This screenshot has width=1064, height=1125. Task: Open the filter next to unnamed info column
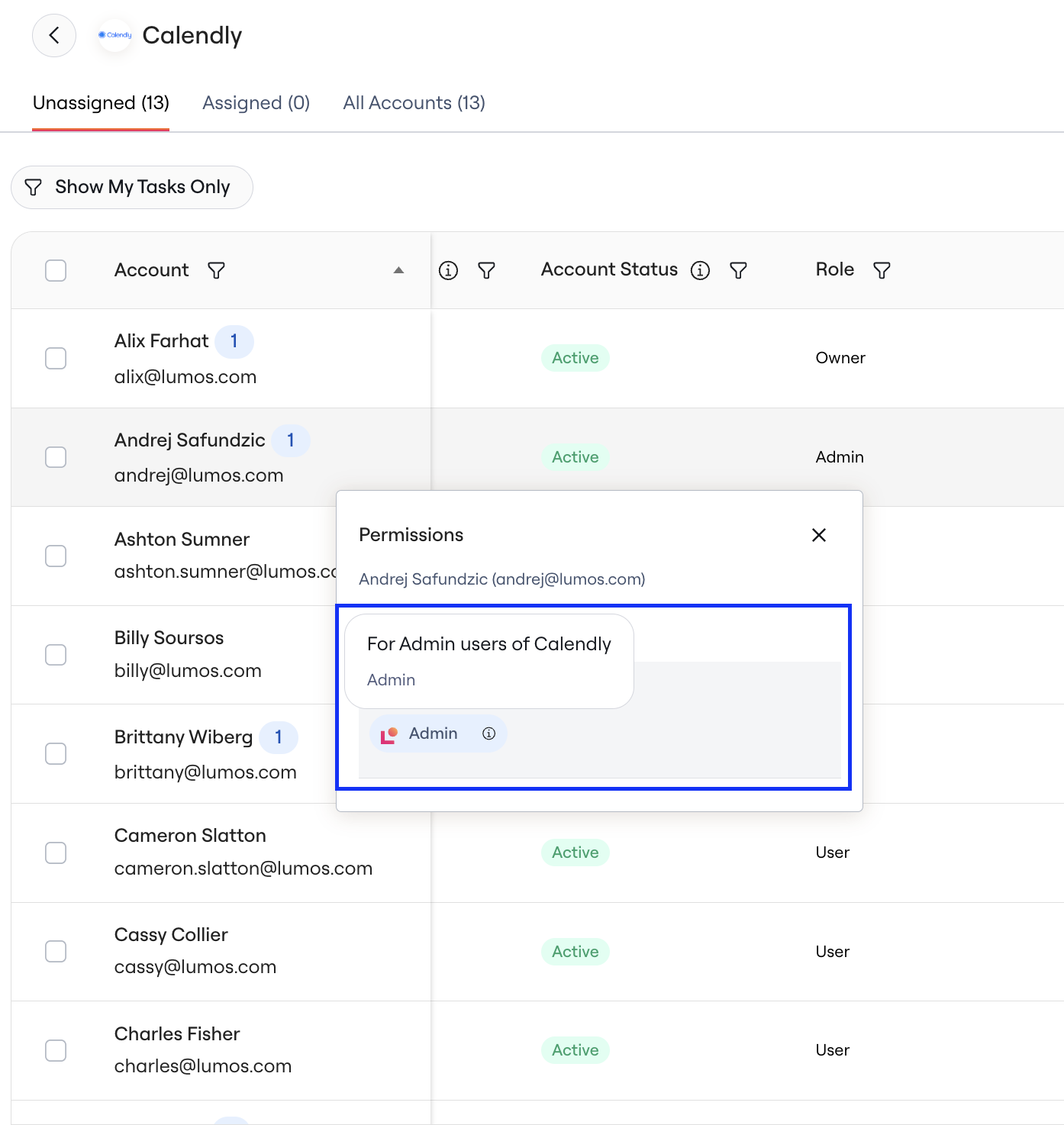(x=487, y=270)
